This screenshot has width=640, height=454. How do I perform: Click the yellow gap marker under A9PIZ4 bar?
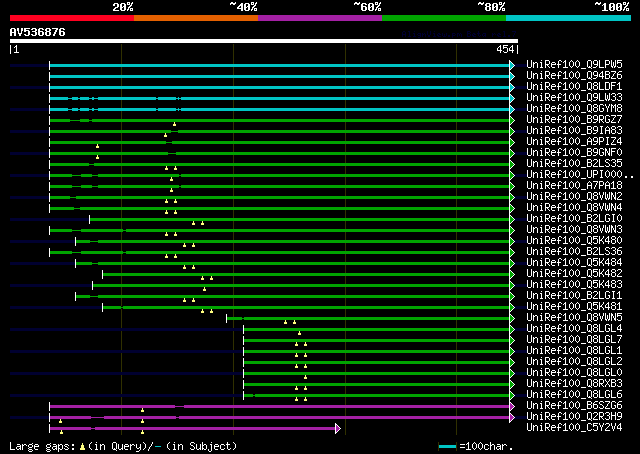[98, 146]
